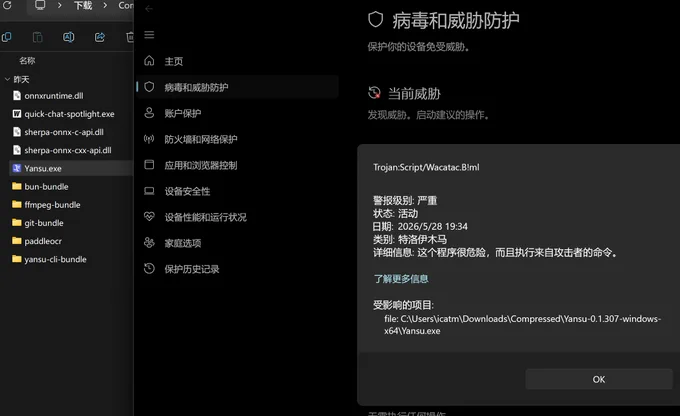Click the family icon beside 家庭选项
The width and height of the screenshot is (680, 416).
[149, 242]
